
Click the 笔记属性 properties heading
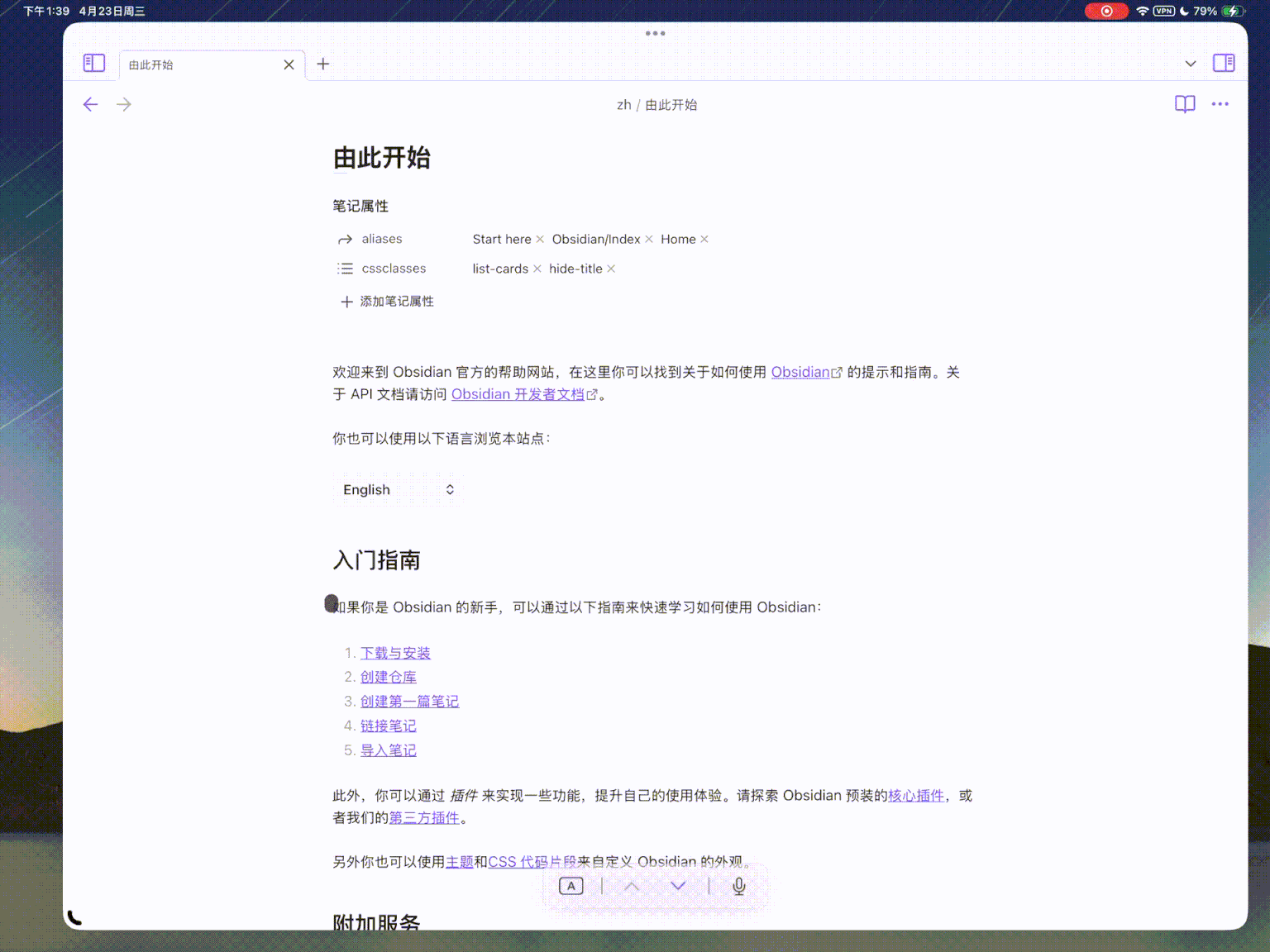(360, 206)
